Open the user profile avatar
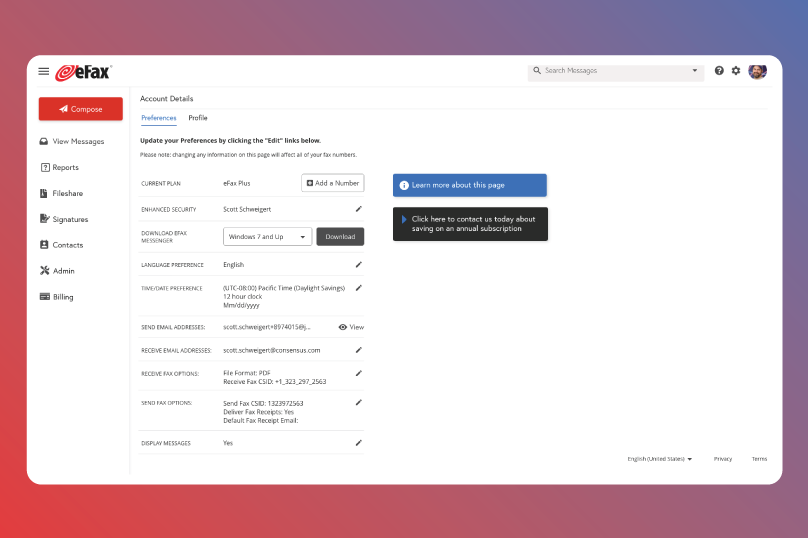The width and height of the screenshot is (808, 538). [x=758, y=71]
